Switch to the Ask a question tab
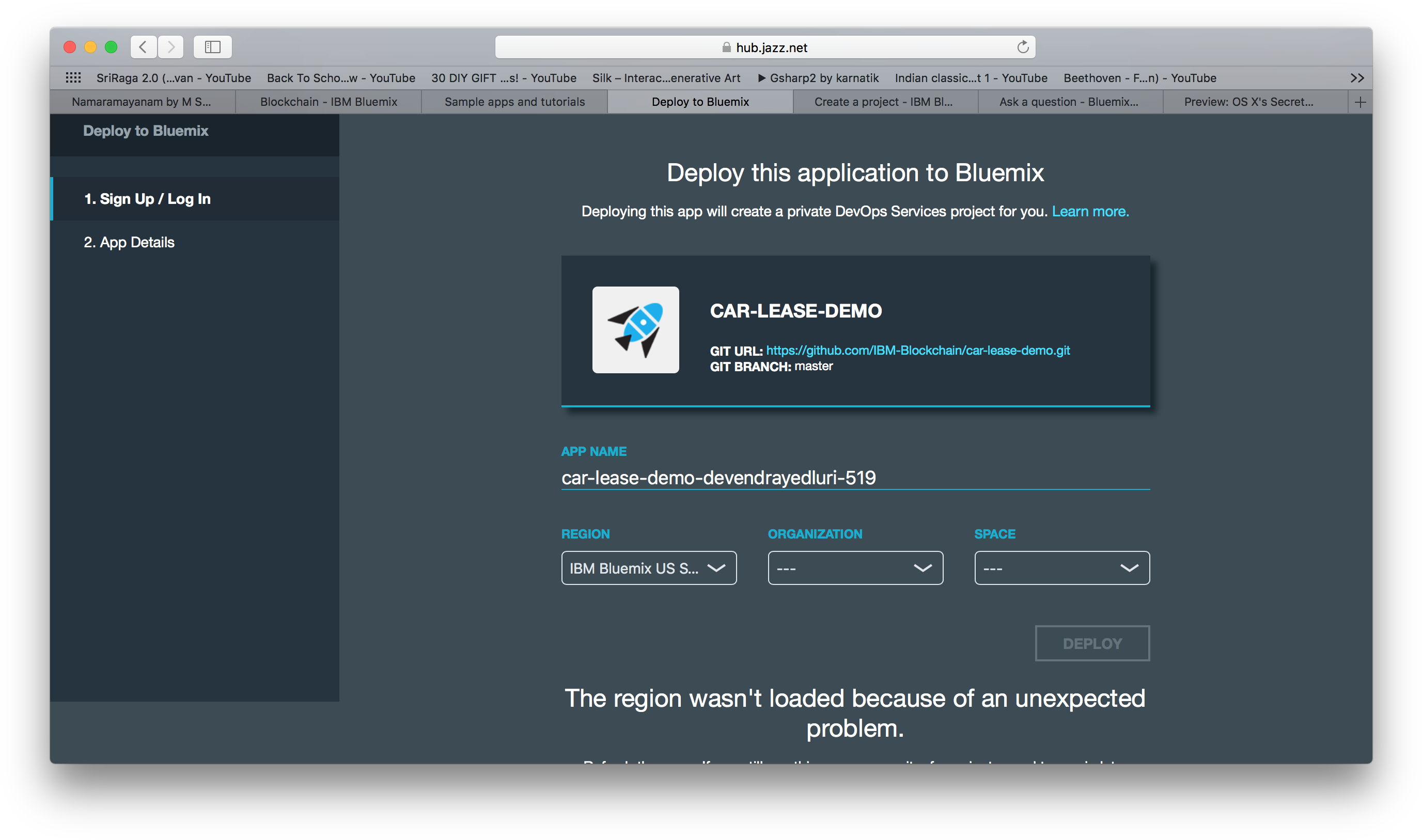Viewport: 1422px width, 840px height. pos(1070,102)
